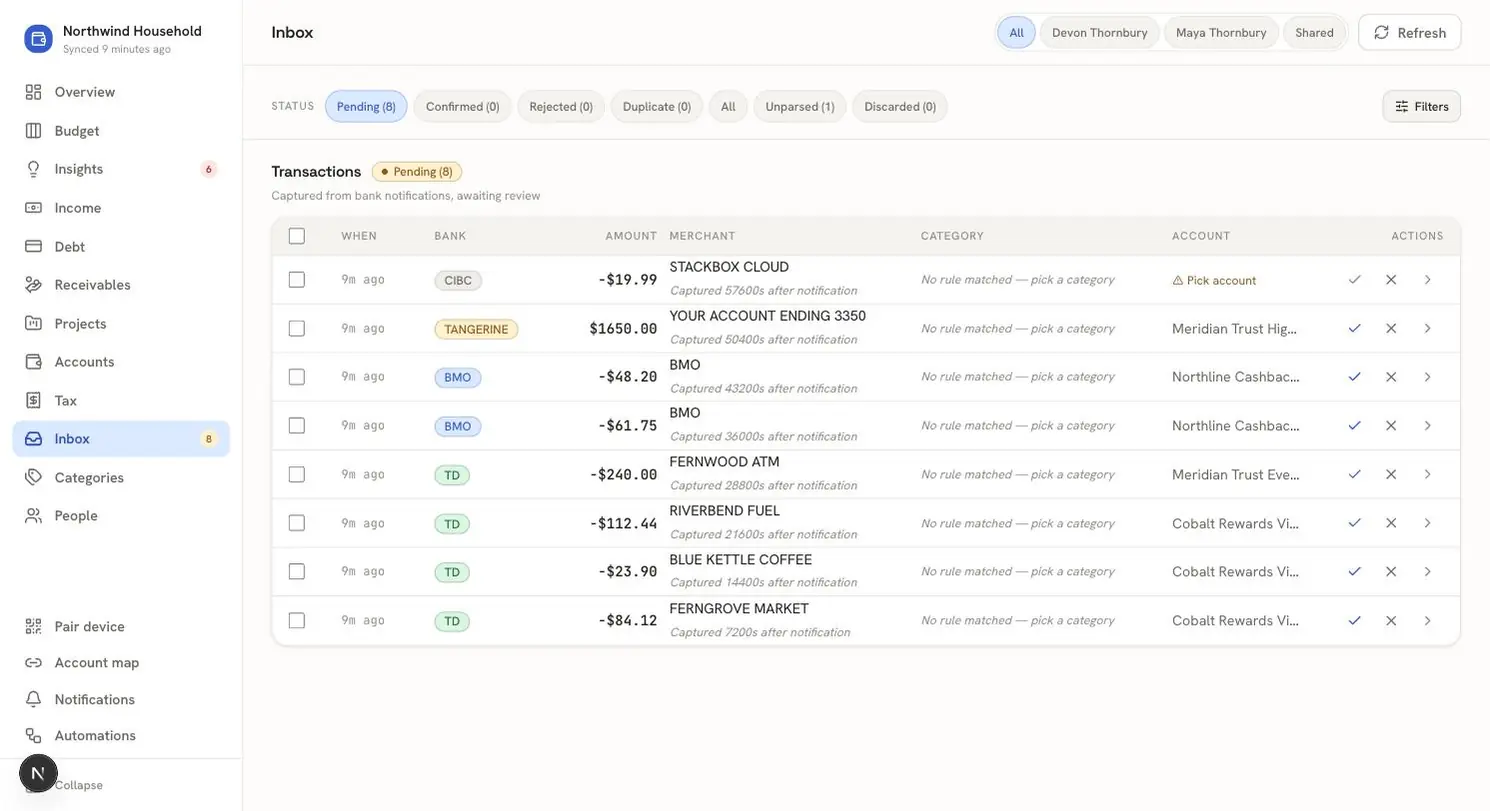Filter inbox by Maya Thornbury
This screenshot has width=1490, height=811.
point(1221,33)
